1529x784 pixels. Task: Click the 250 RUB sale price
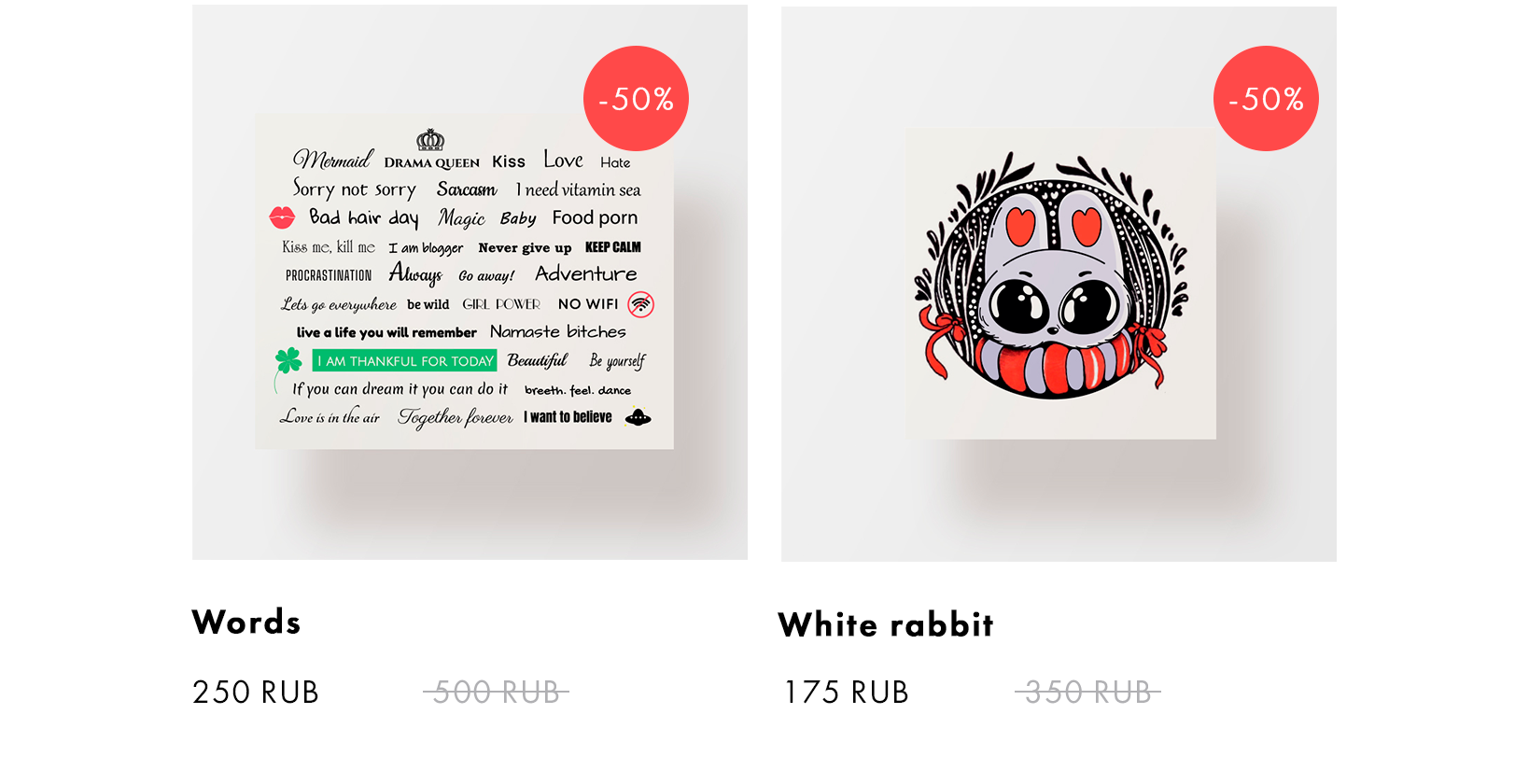tap(256, 693)
